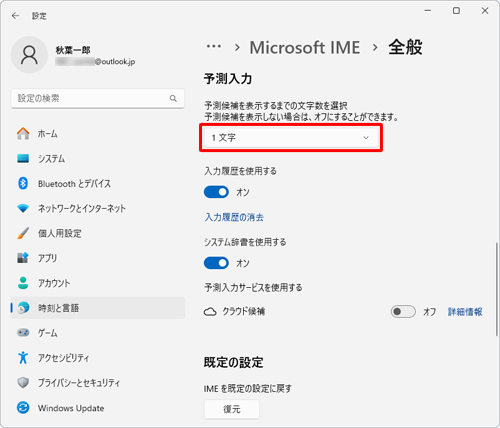Open Windows Update in sidebar
Viewport: 500px width, 428px height.
98,408
